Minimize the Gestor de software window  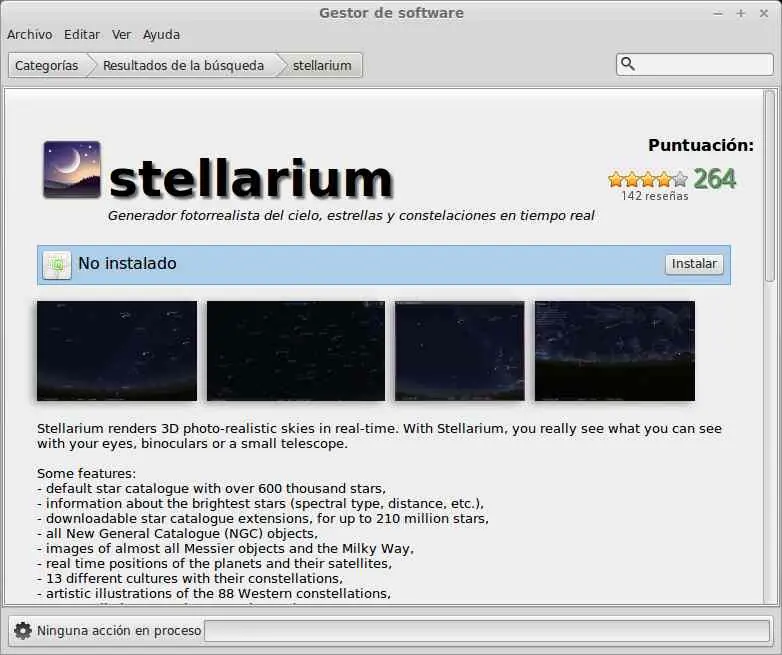pyautogui.click(x=718, y=13)
